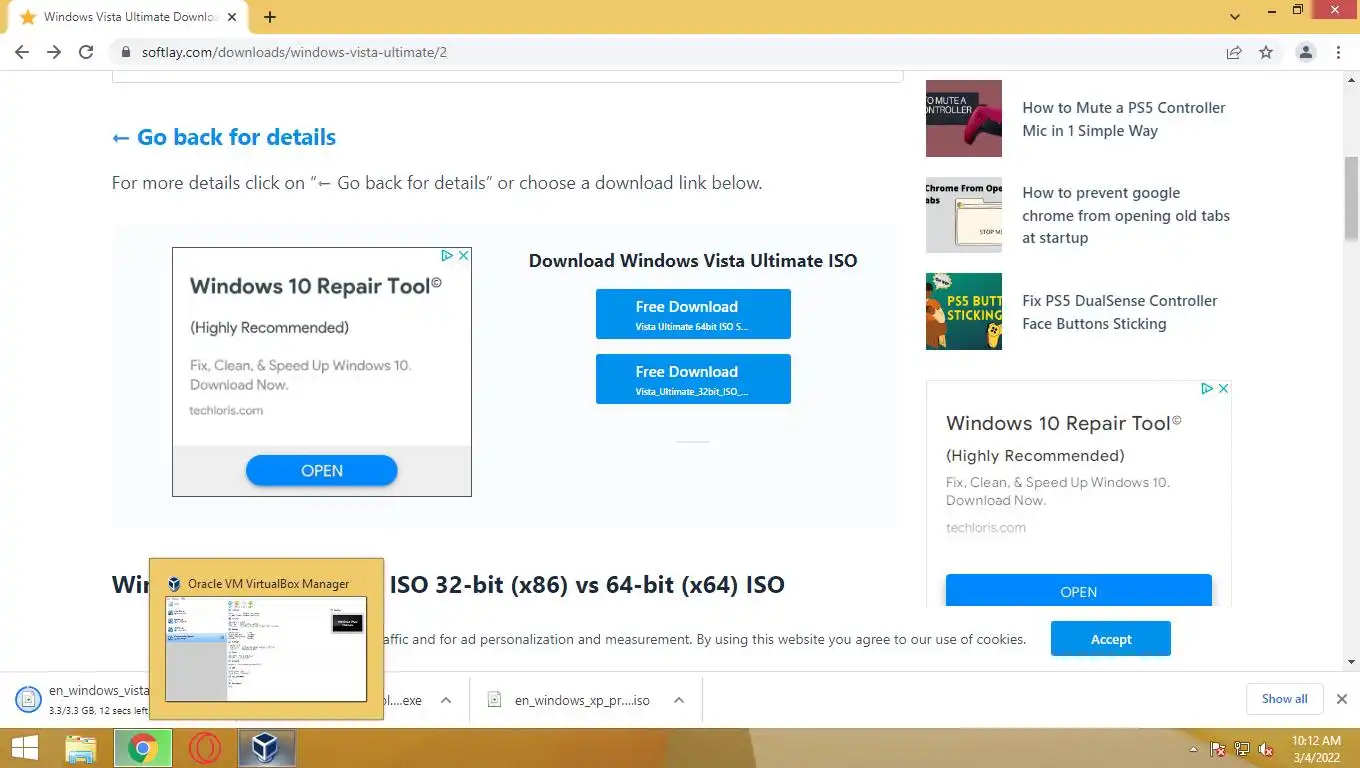Open AdChoices info on sidebar ad
1360x768 pixels.
(1207, 388)
